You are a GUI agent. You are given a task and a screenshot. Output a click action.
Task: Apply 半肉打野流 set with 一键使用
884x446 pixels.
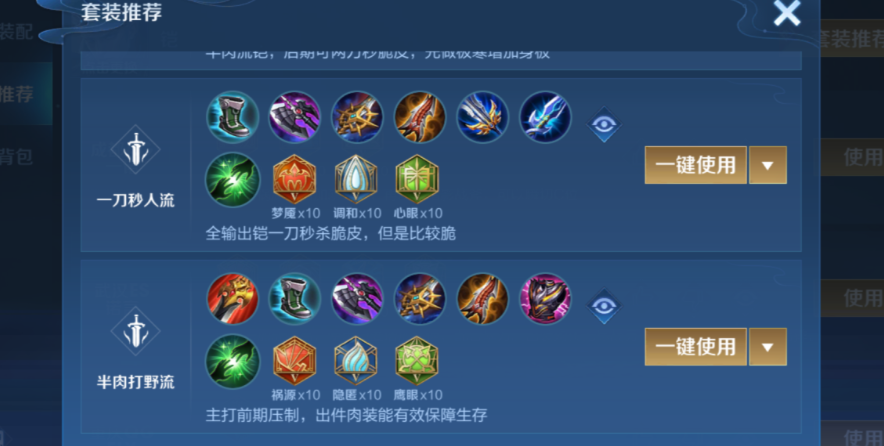(696, 347)
